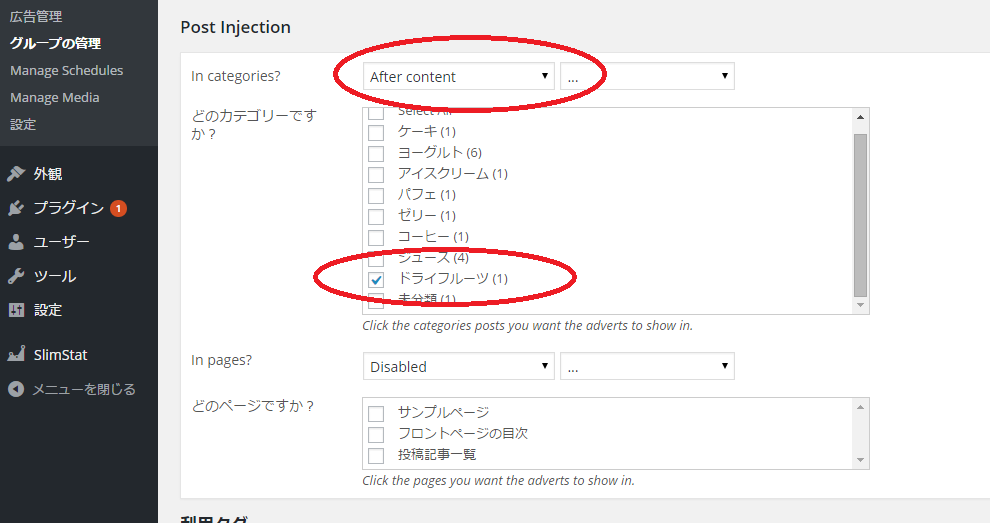Viewport: 990px width, 523px height.
Task: Click the plugin update count badge
Action: [x=118, y=208]
